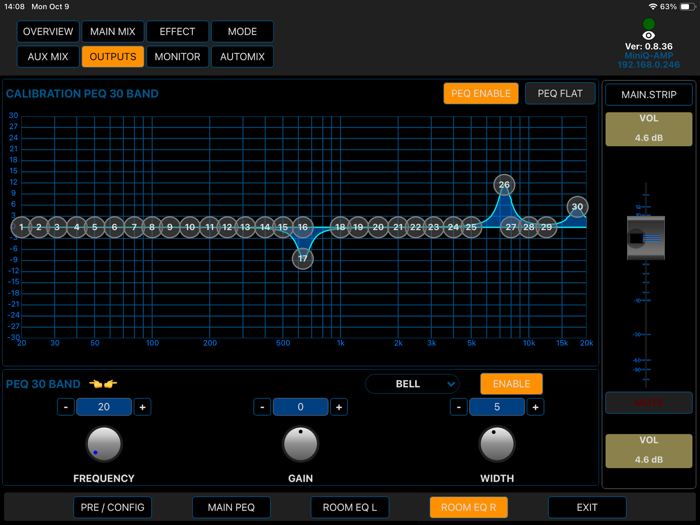
Task: Open the BELL filter type dropdown
Action: pos(412,384)
